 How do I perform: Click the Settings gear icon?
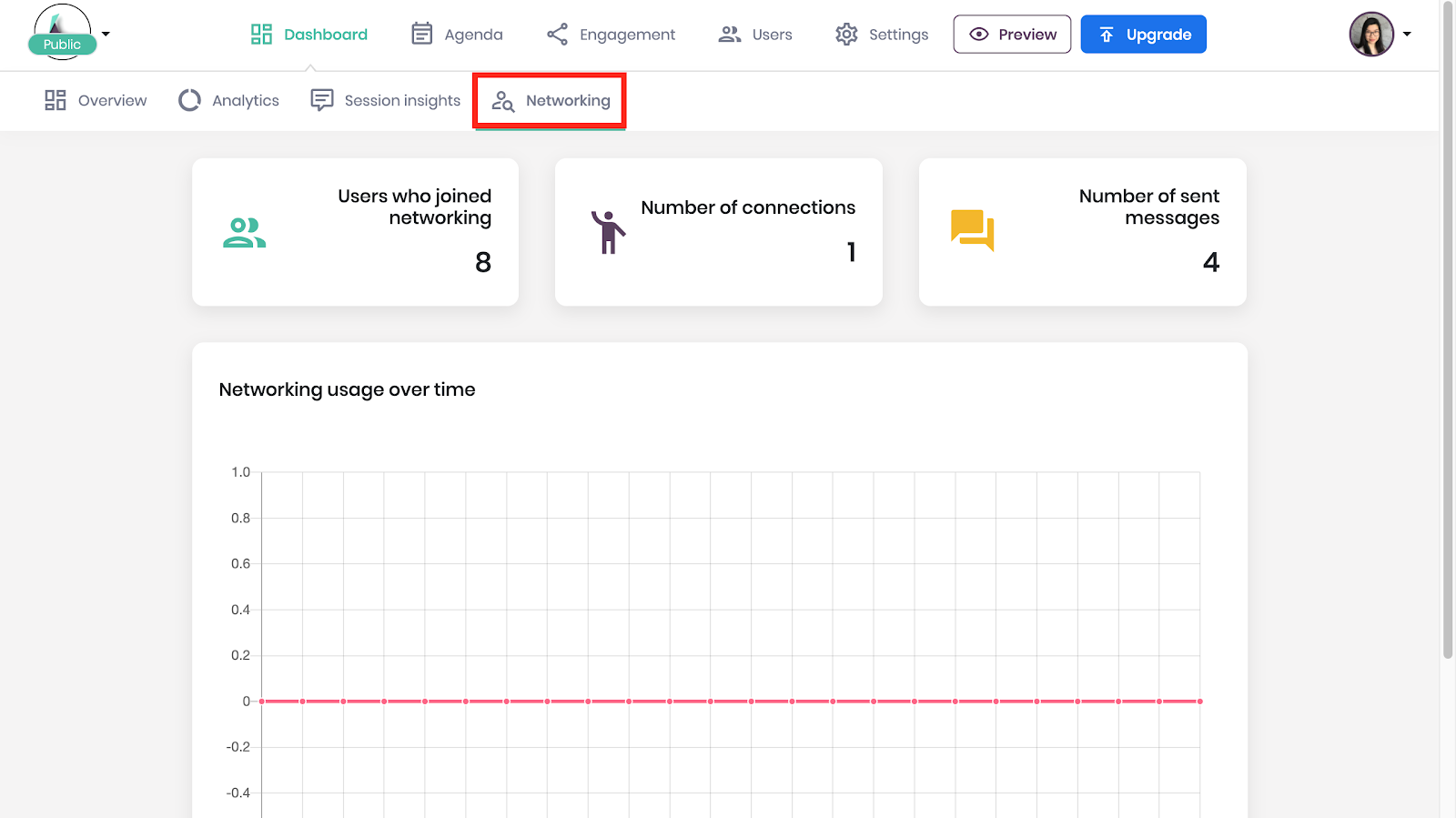[x=846, y=35]
